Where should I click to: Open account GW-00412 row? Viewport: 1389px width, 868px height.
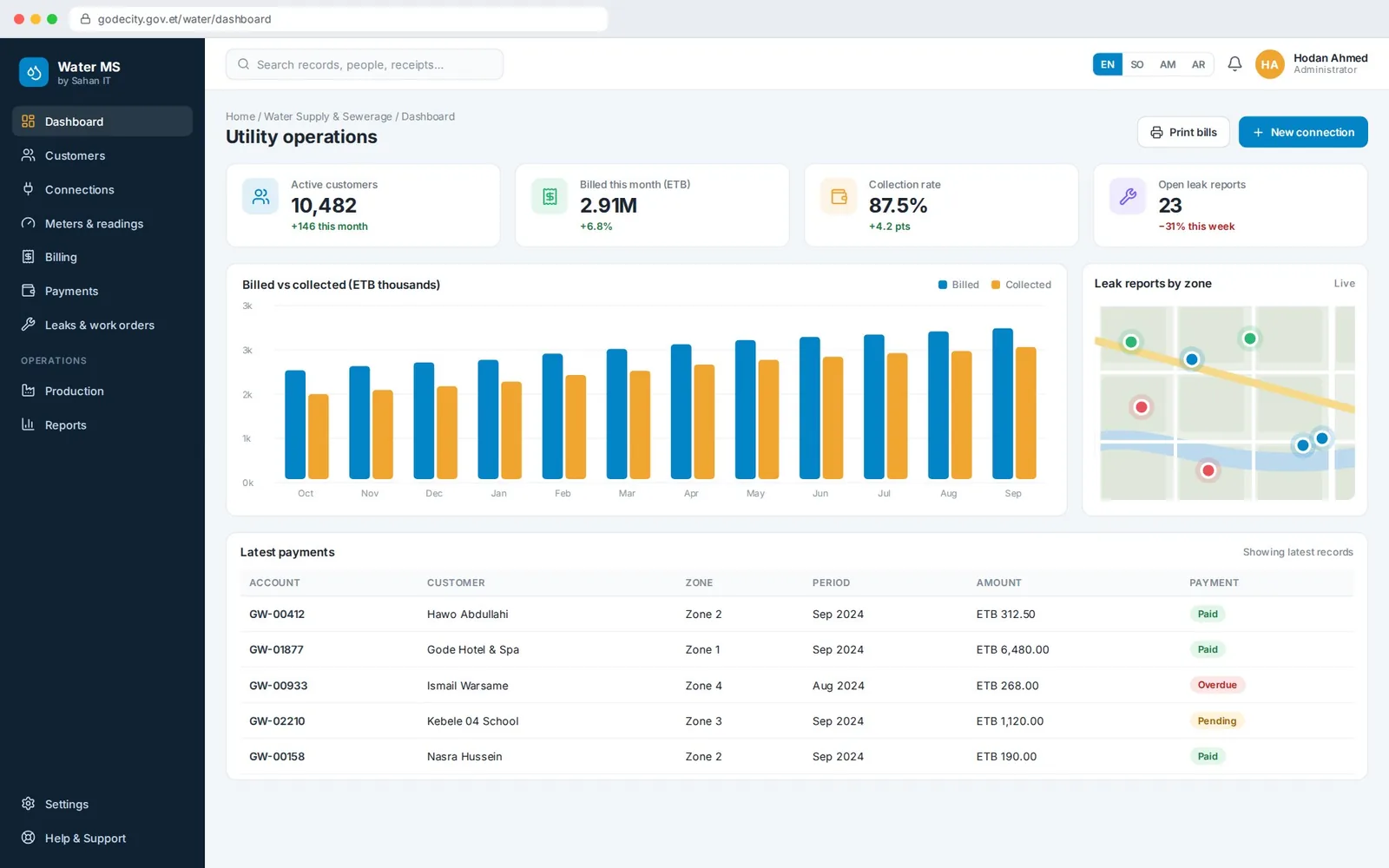797,614
